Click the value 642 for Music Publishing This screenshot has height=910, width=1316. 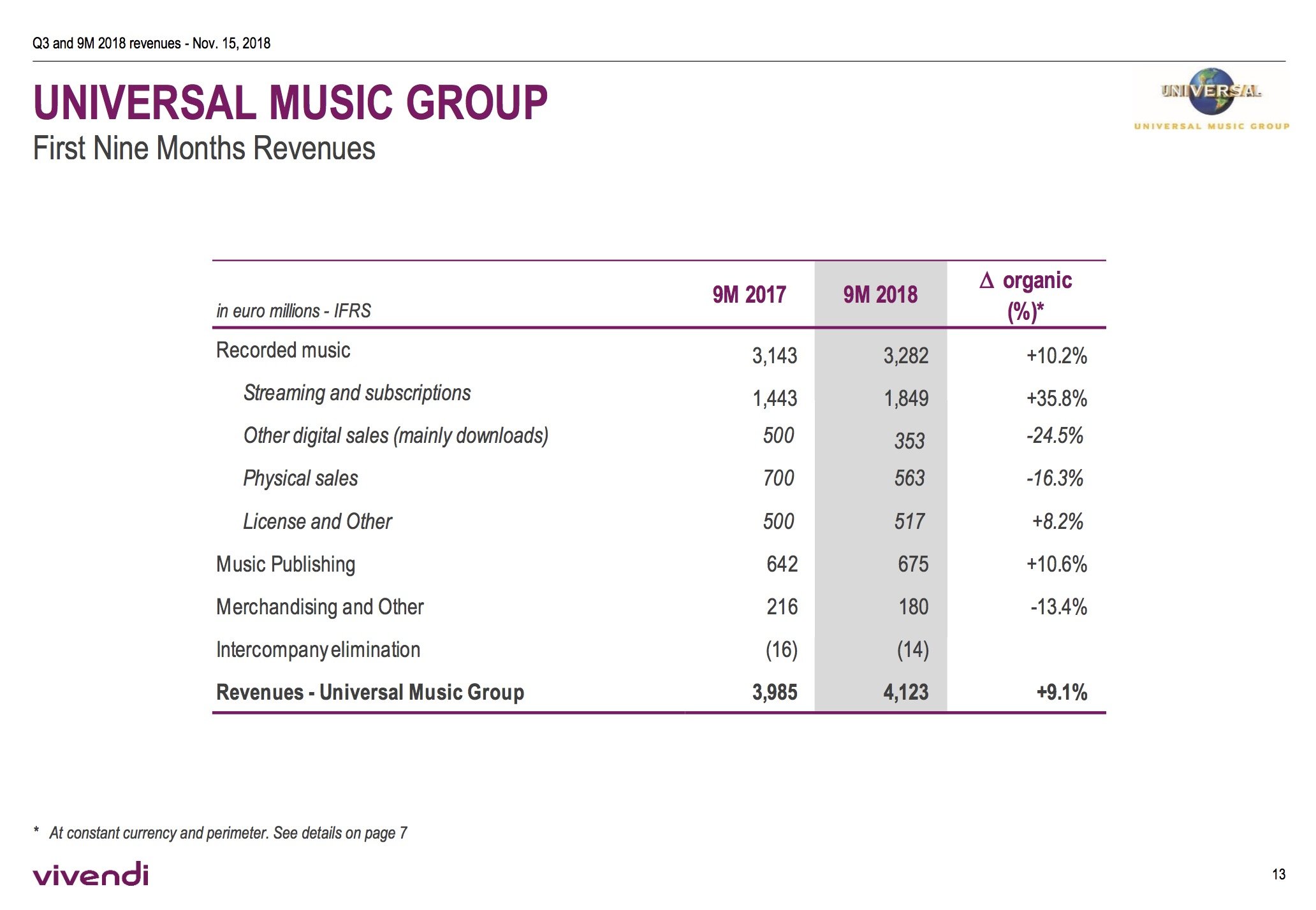point(782,564)
